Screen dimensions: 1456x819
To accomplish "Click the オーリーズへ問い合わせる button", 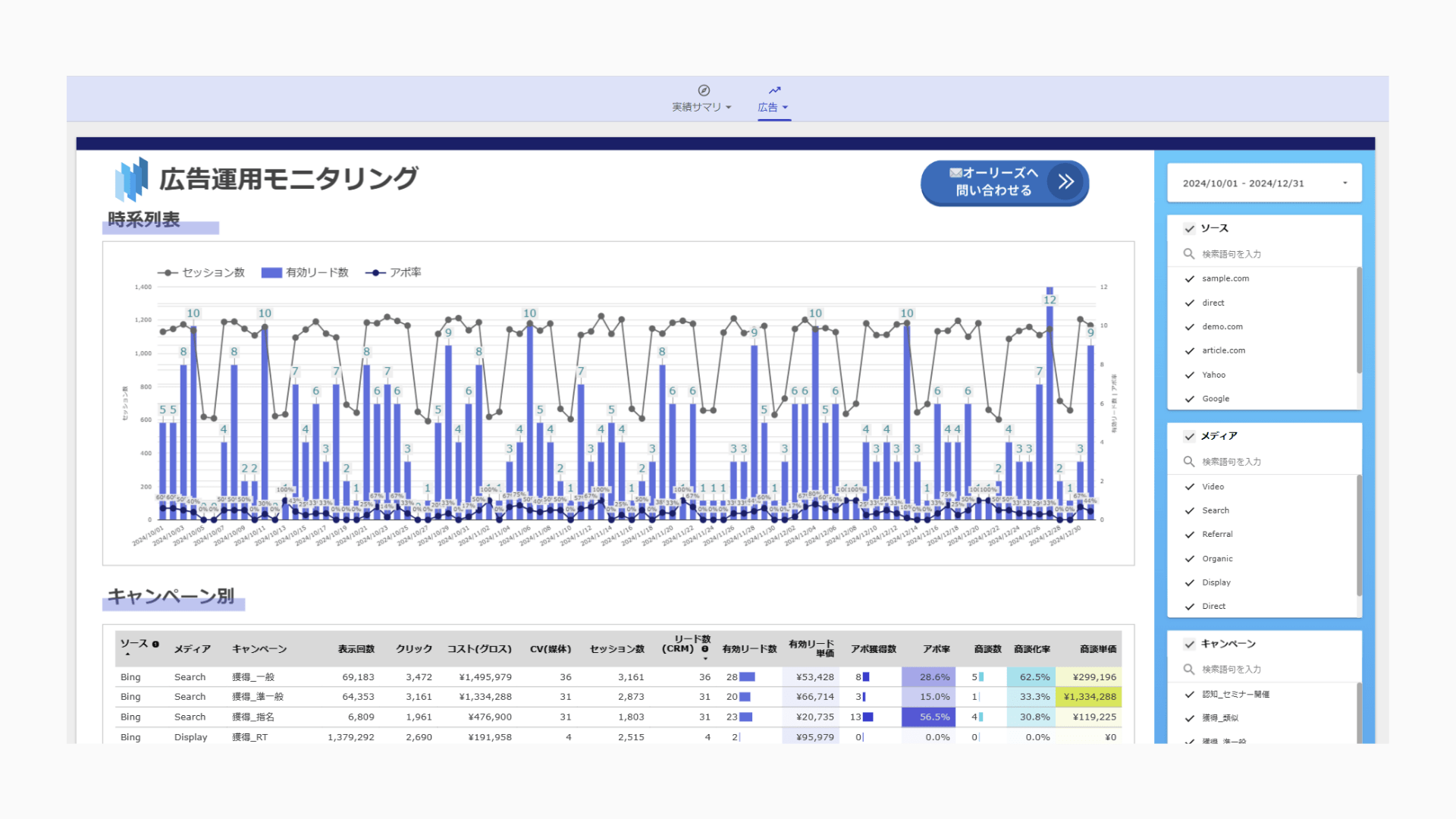I will pyautogui.click(x=993, y=182).
